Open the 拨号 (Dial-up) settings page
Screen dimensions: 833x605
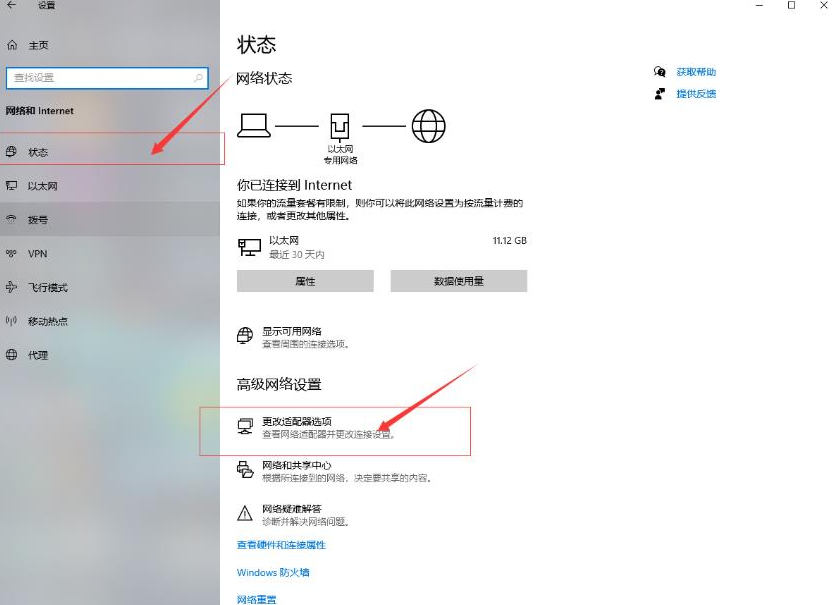point(38,220)
